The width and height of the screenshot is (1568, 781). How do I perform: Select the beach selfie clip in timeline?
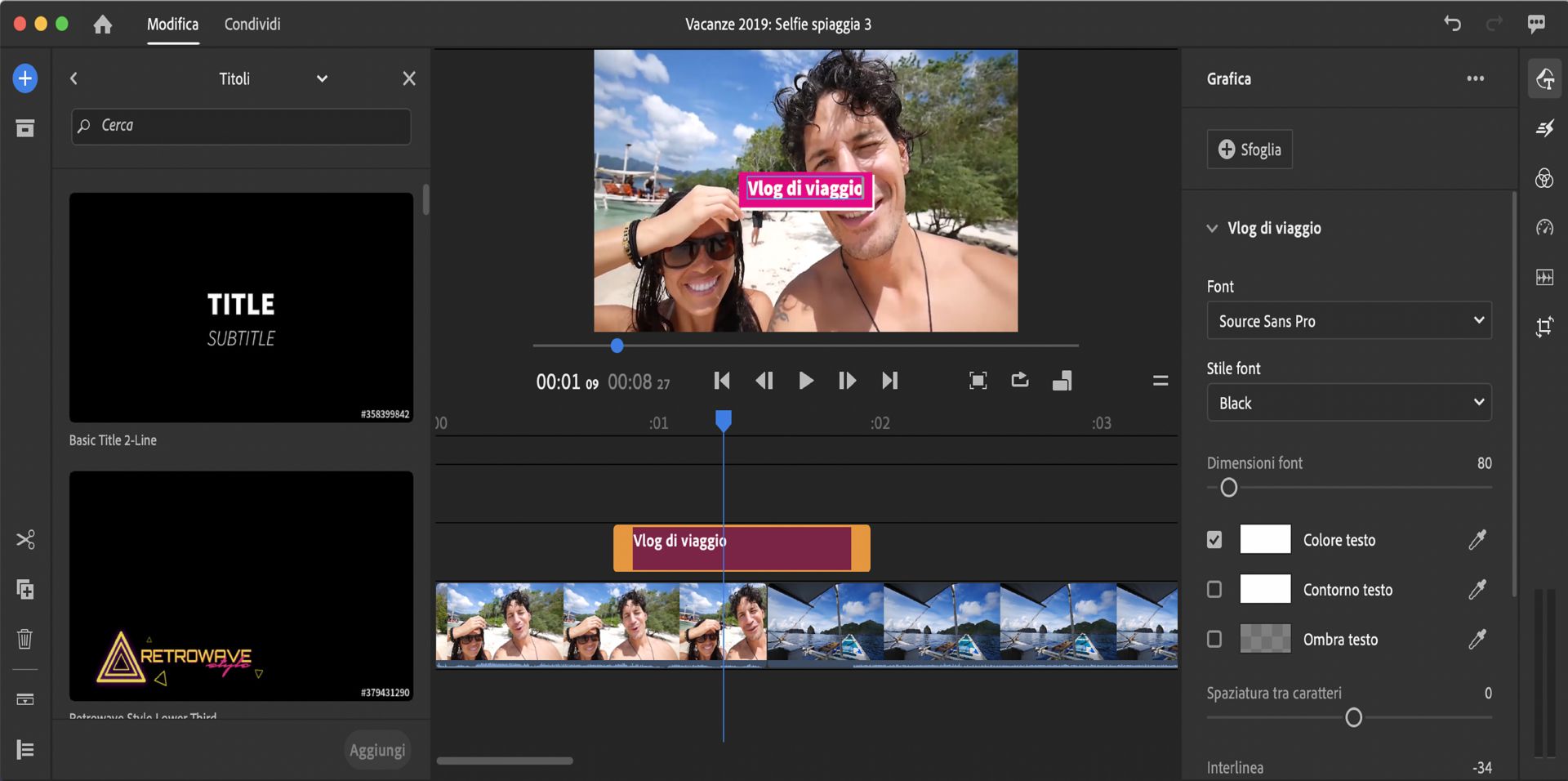601,625
